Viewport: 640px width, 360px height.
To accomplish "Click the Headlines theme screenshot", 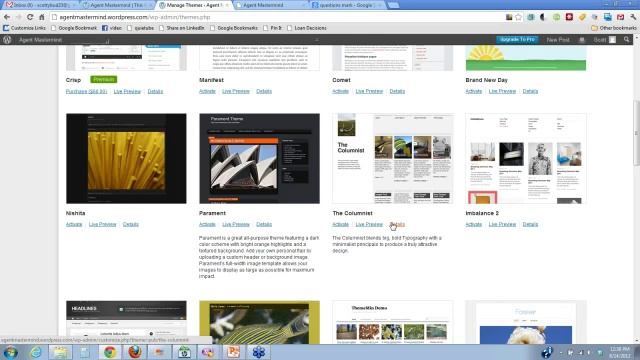I will point(126,322).
